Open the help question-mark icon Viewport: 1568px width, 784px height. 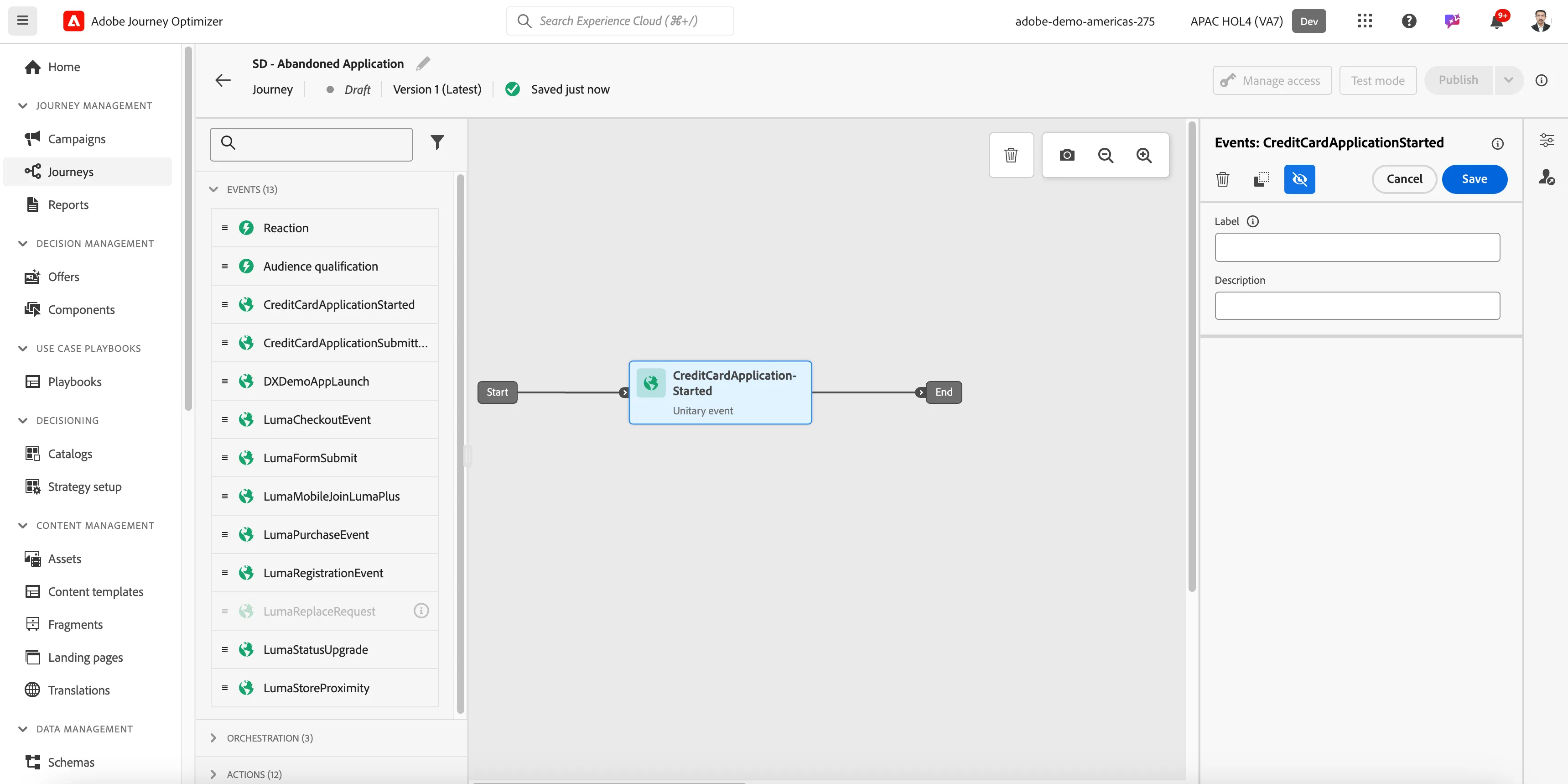[x=1408, y=21]
